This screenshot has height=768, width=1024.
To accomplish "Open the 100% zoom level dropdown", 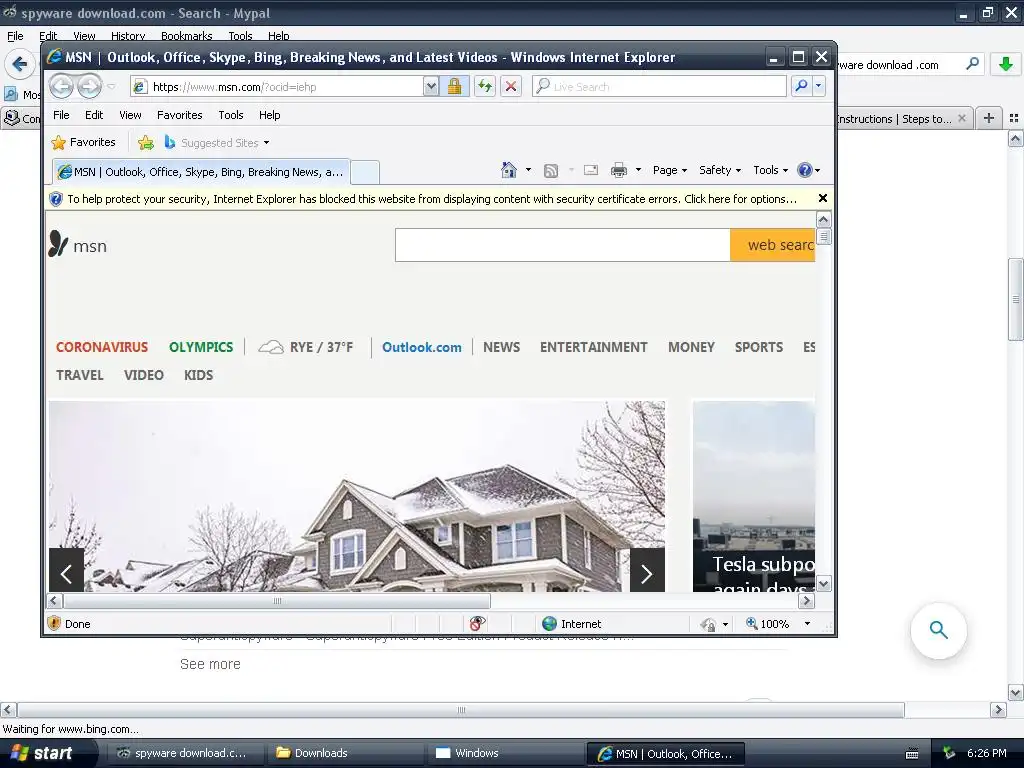I will click(808, 624).
